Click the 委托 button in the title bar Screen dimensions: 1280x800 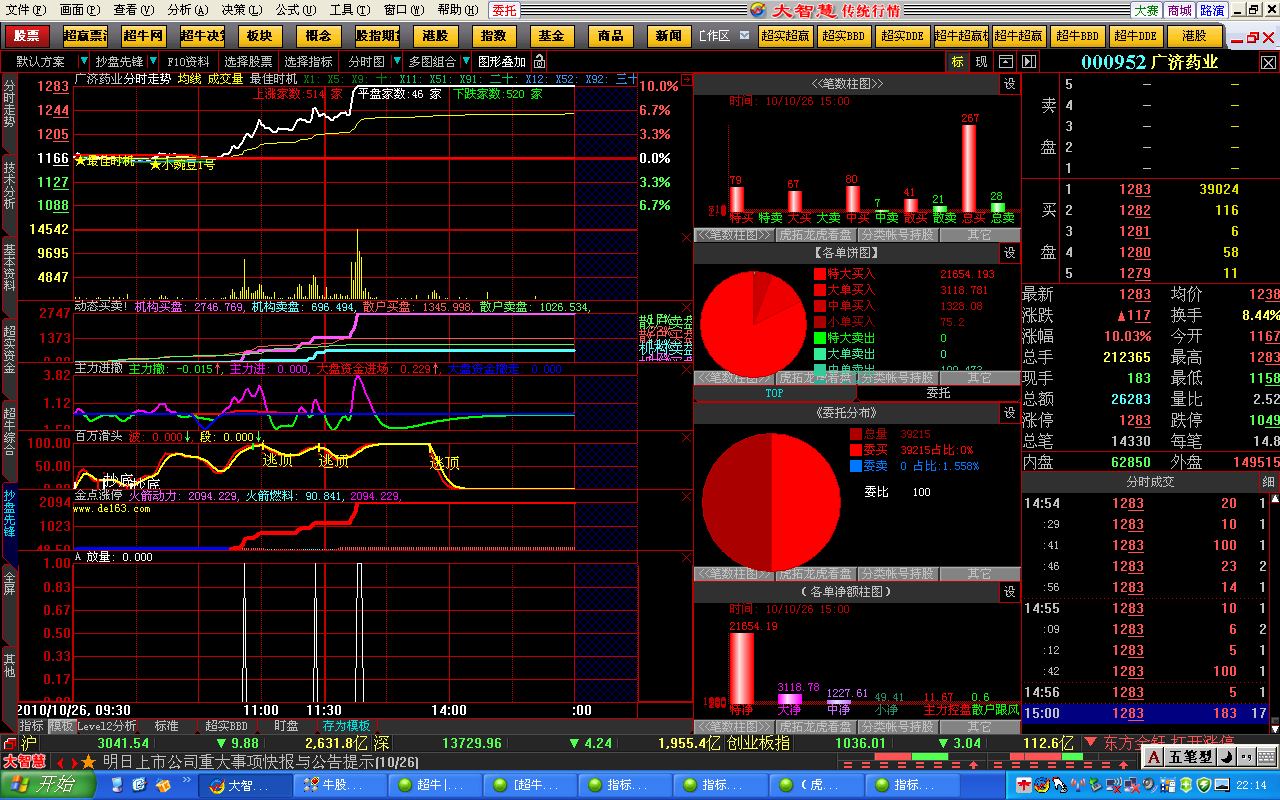(505, 10)
